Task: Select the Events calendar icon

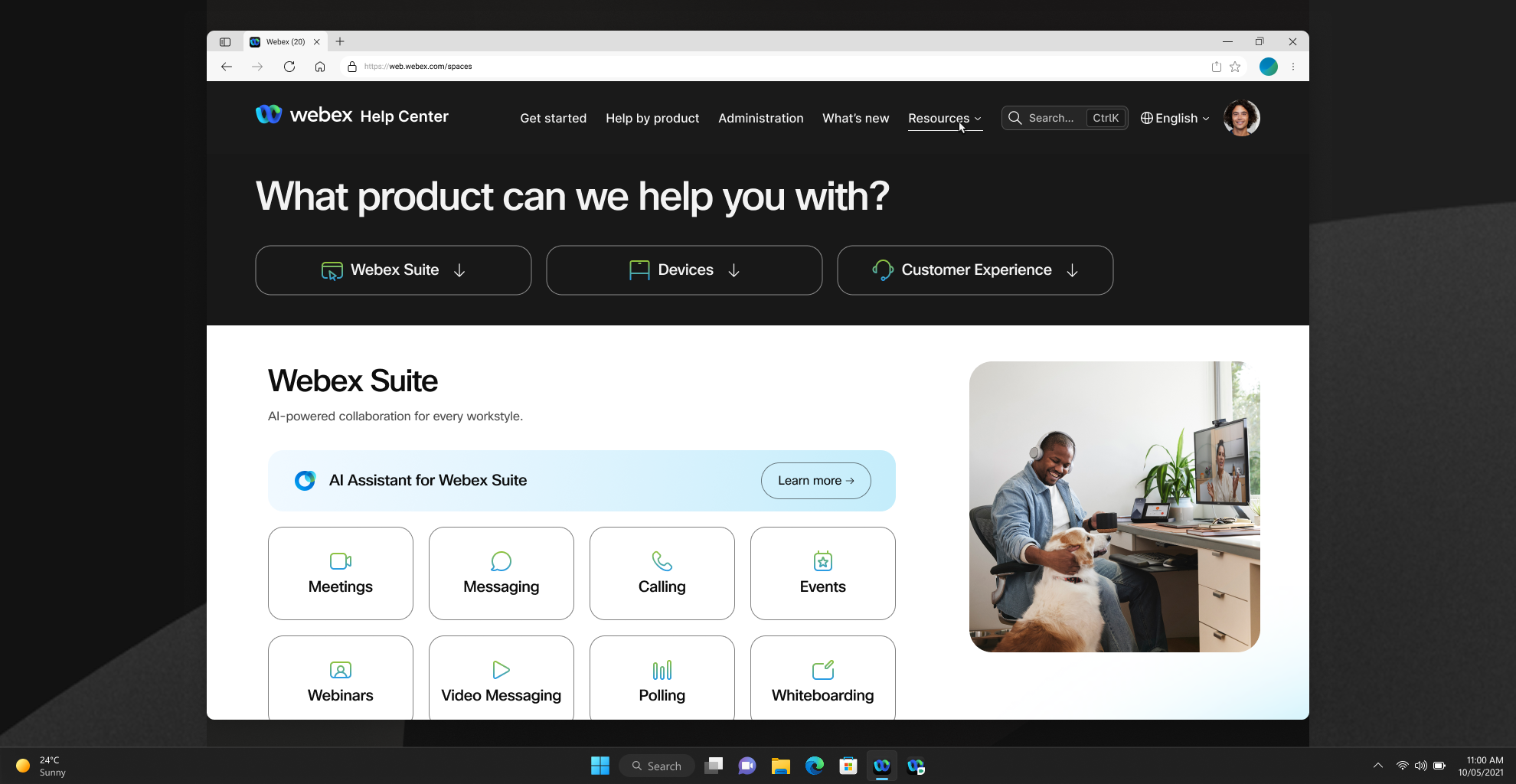Action: (x=822, y=561)
